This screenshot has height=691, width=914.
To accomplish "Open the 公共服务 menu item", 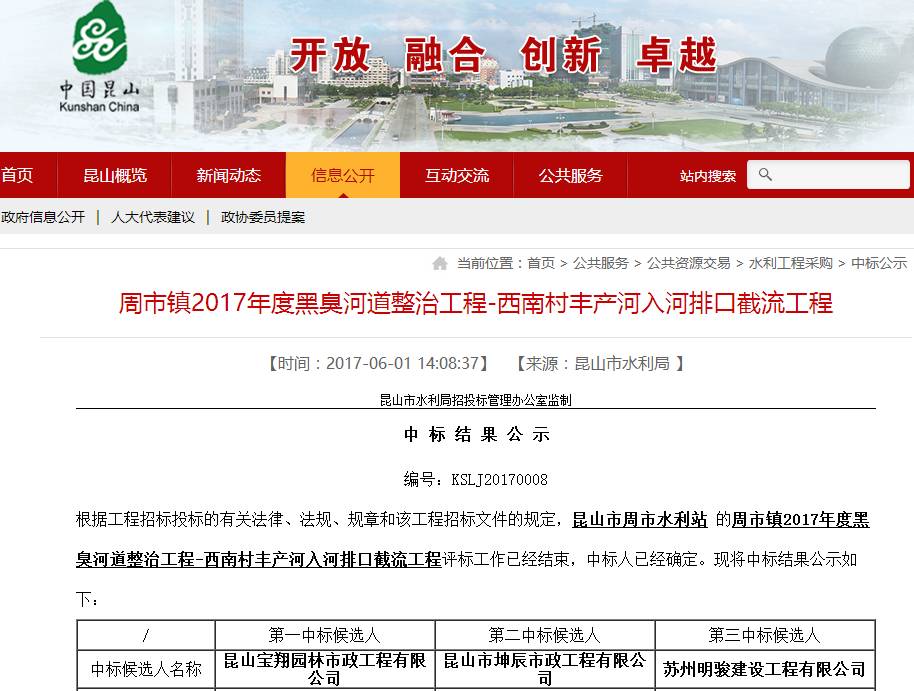I will (570, 175).
